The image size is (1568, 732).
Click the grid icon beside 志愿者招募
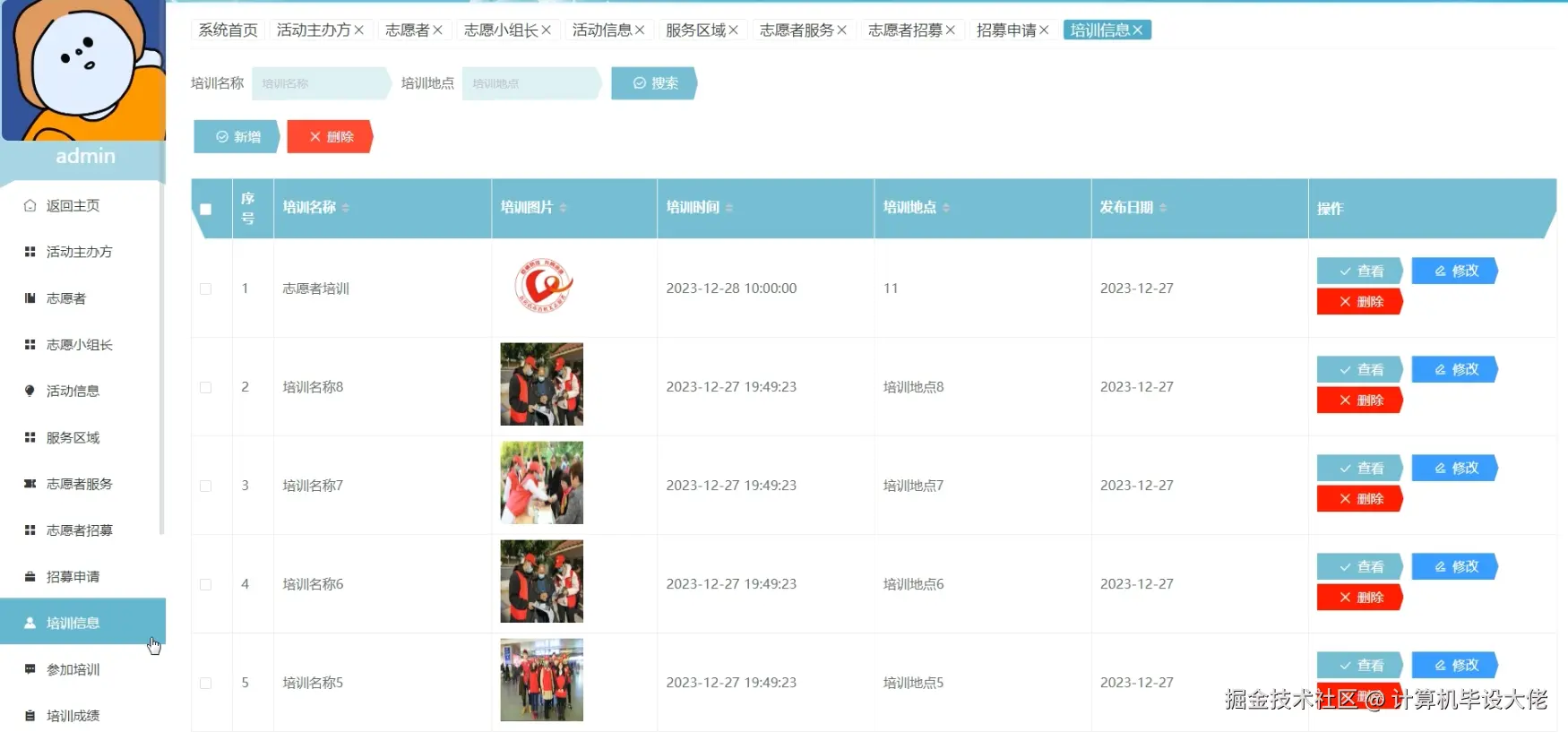click(30, 530)
